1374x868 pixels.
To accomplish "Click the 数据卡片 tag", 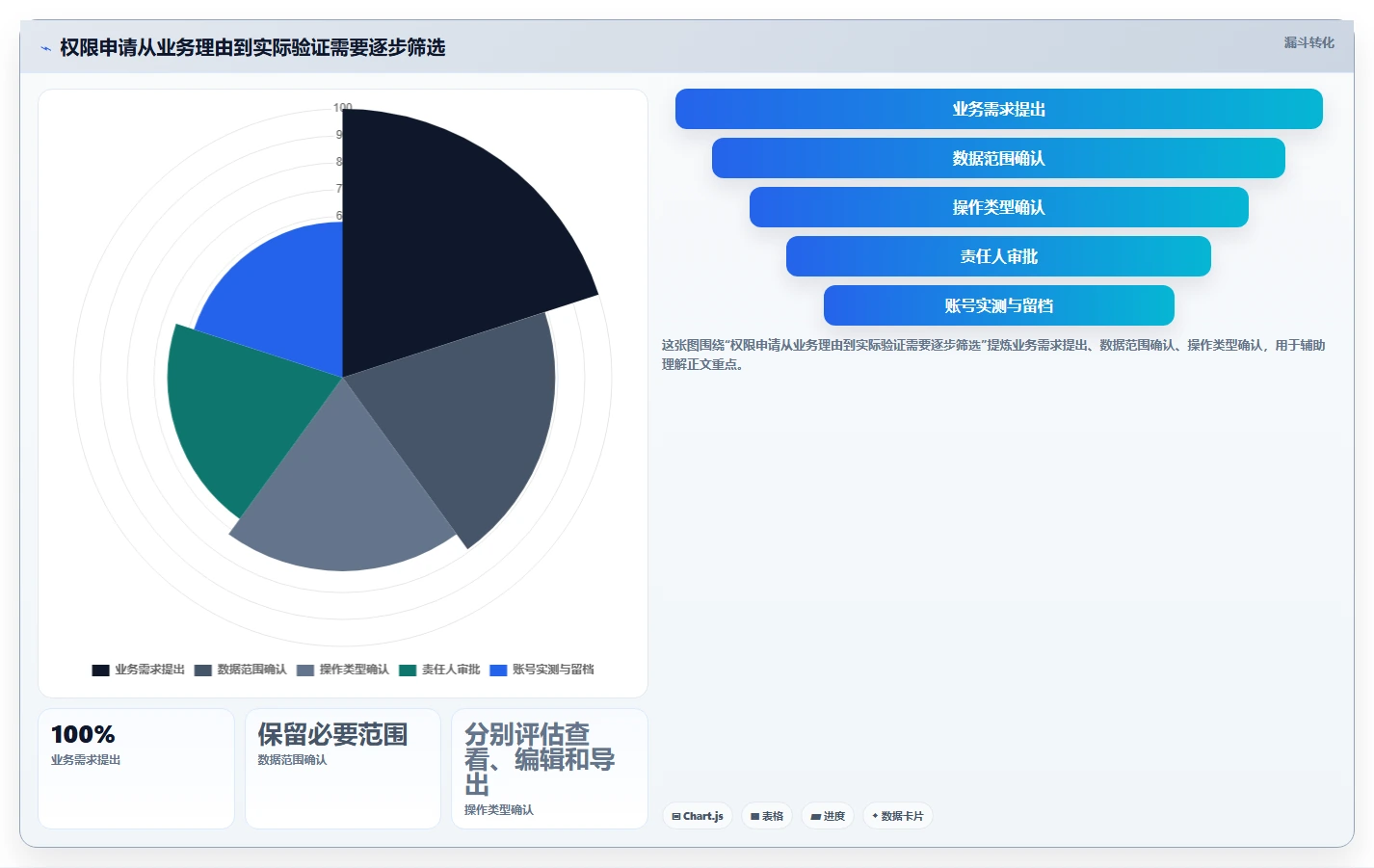I will 898,816.
